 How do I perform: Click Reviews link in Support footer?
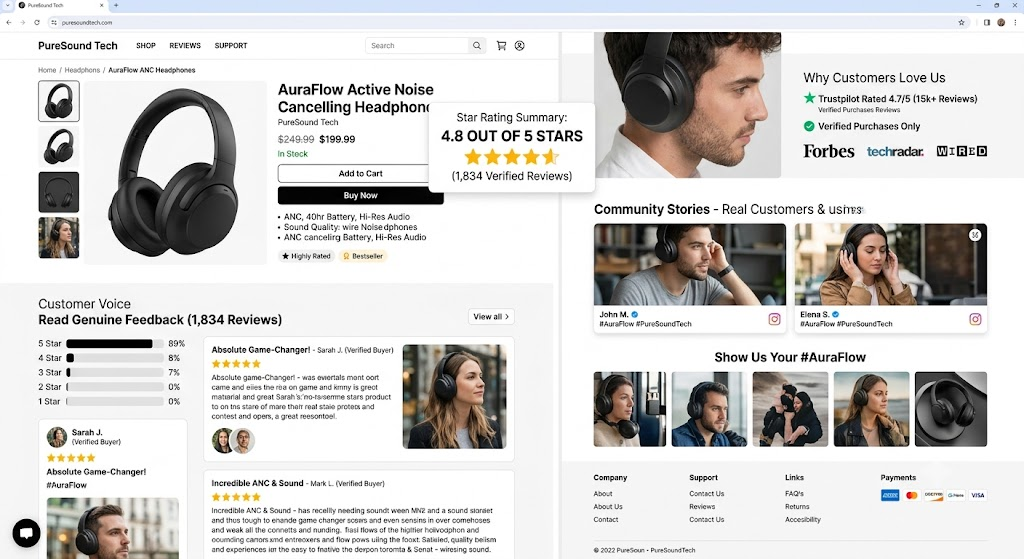[x=702, y=507]
